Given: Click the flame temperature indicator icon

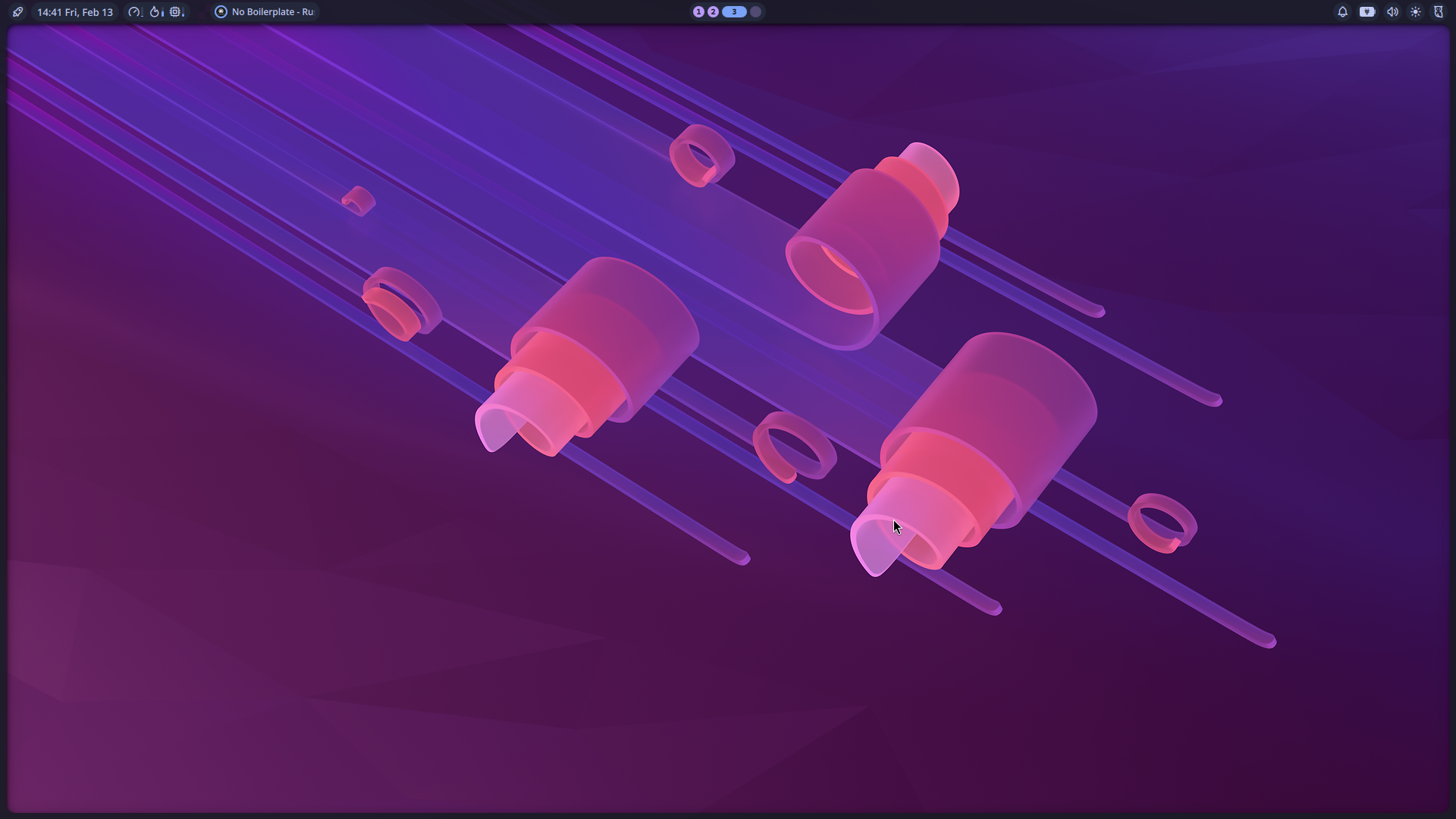Looking at the screenshot, I should (x=155, y=12).
